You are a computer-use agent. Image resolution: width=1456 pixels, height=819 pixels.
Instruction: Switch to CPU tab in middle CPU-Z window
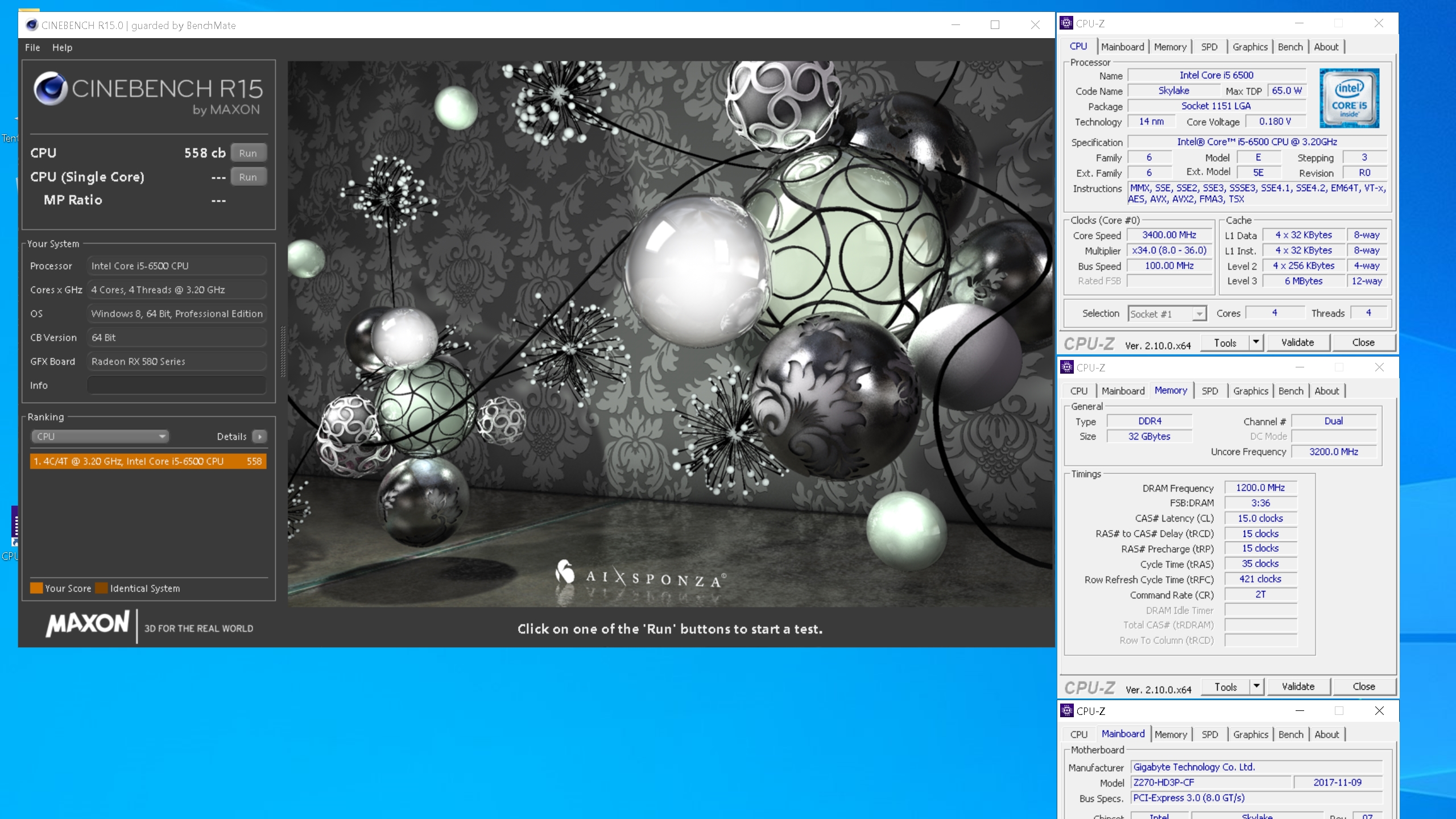(x=1078, y=391)
